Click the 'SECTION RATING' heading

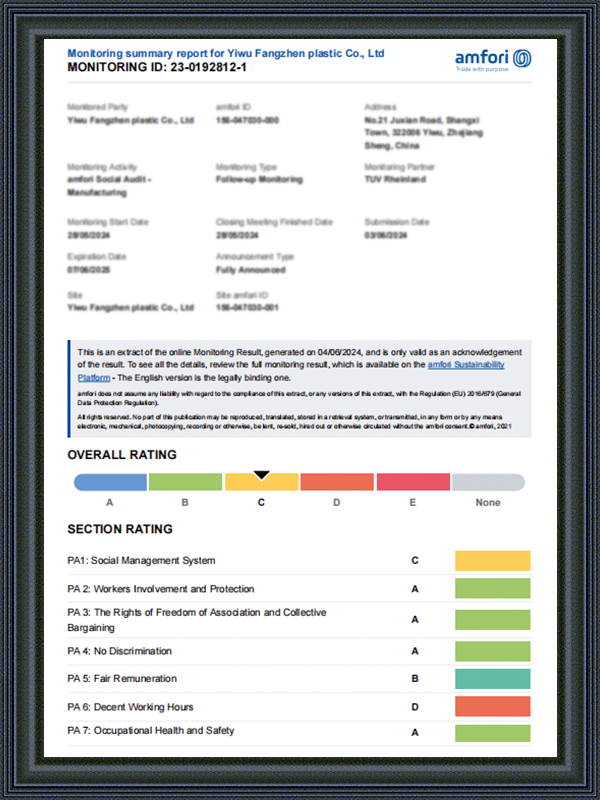coord(120,529)
